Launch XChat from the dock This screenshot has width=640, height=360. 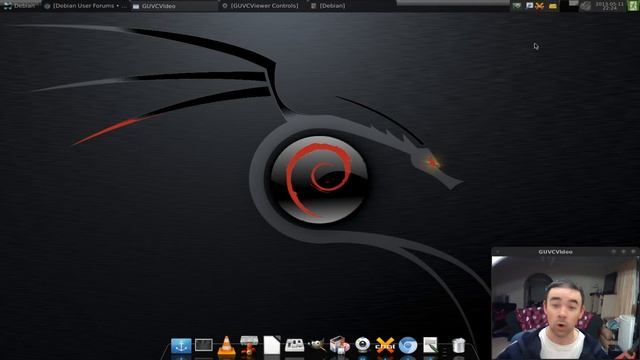[x=385, y=345]
